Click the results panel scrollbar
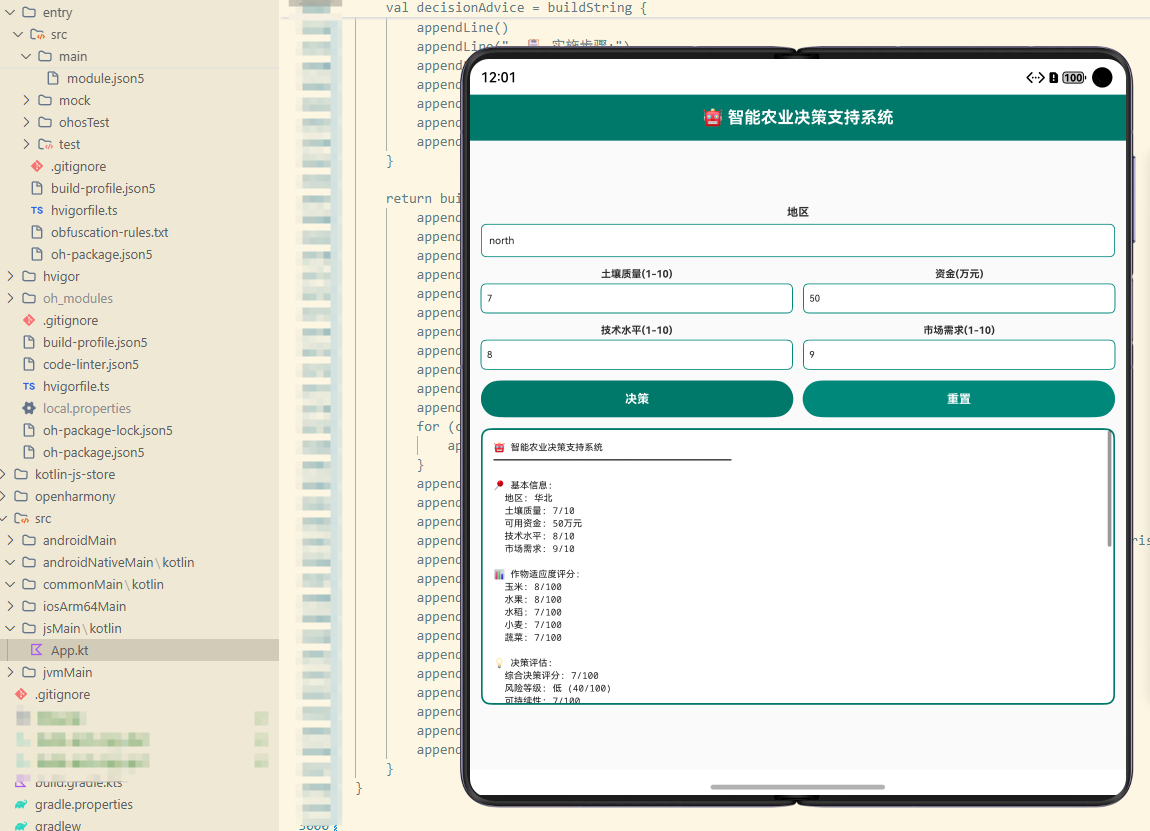This screenshot has width=1150, height=831. (1109, 489)
